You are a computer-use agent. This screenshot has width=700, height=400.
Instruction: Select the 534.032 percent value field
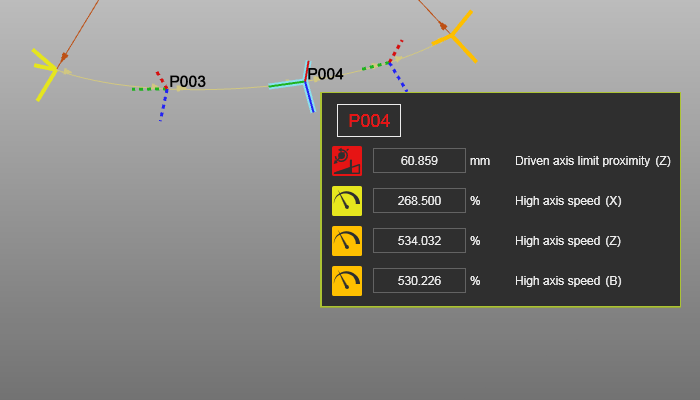[x=419, y=240]
